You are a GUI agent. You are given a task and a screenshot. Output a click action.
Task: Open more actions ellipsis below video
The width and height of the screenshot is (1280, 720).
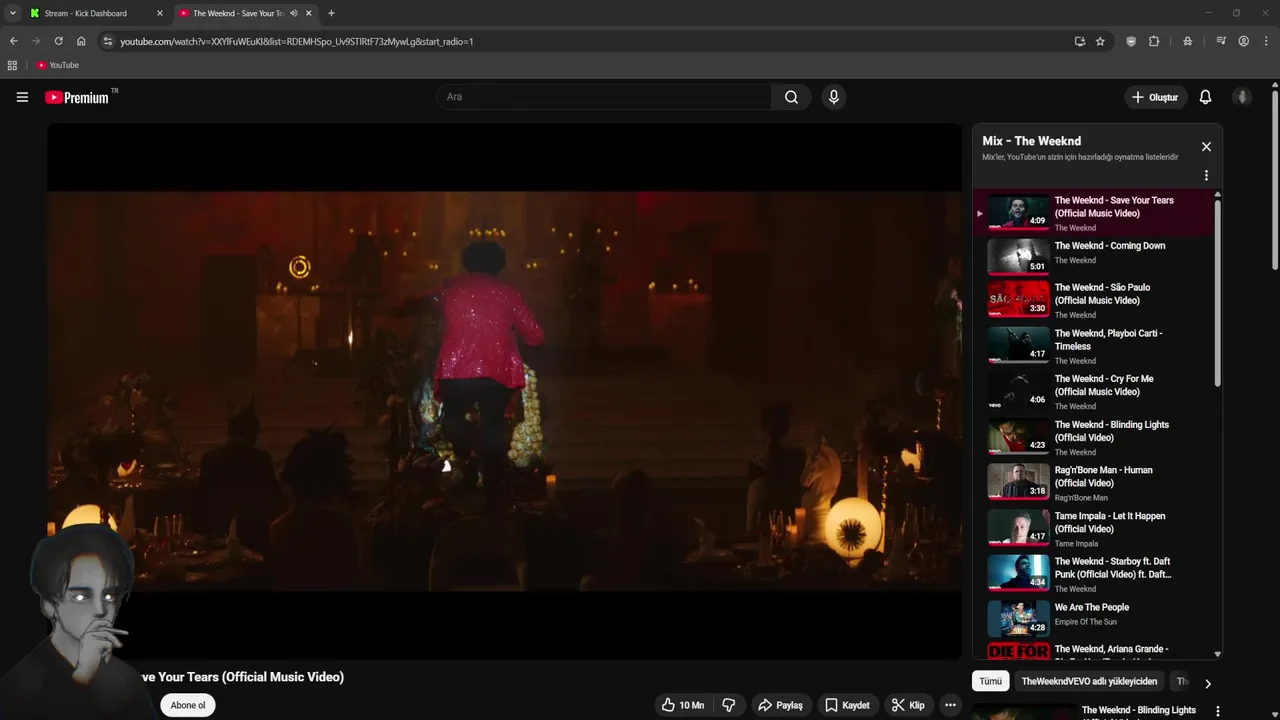point(951,705)
